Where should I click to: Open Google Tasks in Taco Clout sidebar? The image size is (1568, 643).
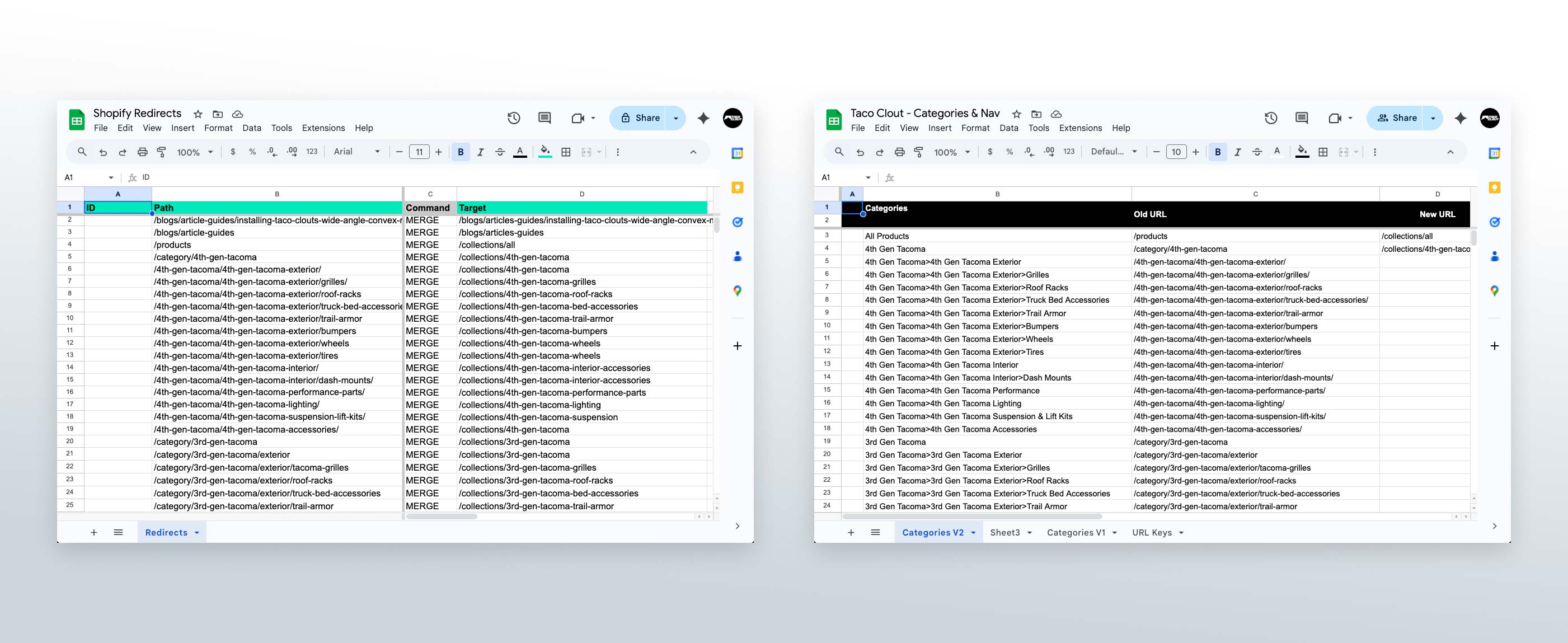coord(1494,222)
